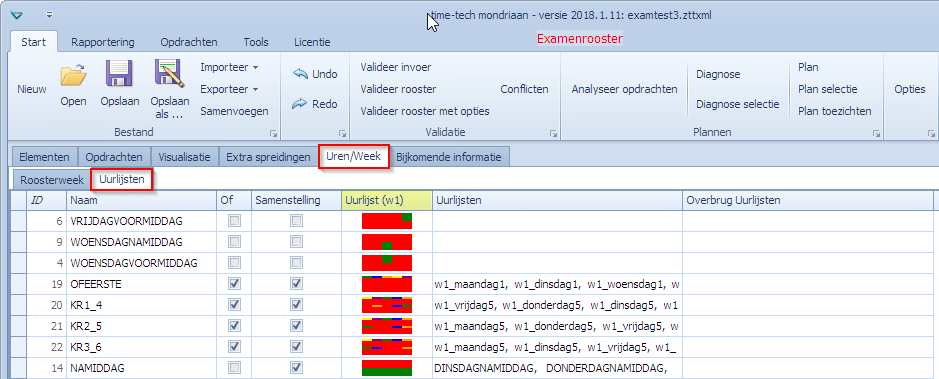Screen dimensions: 939x379
Task: Select the Uren/Week tab
Action: (x=354, y=157)
